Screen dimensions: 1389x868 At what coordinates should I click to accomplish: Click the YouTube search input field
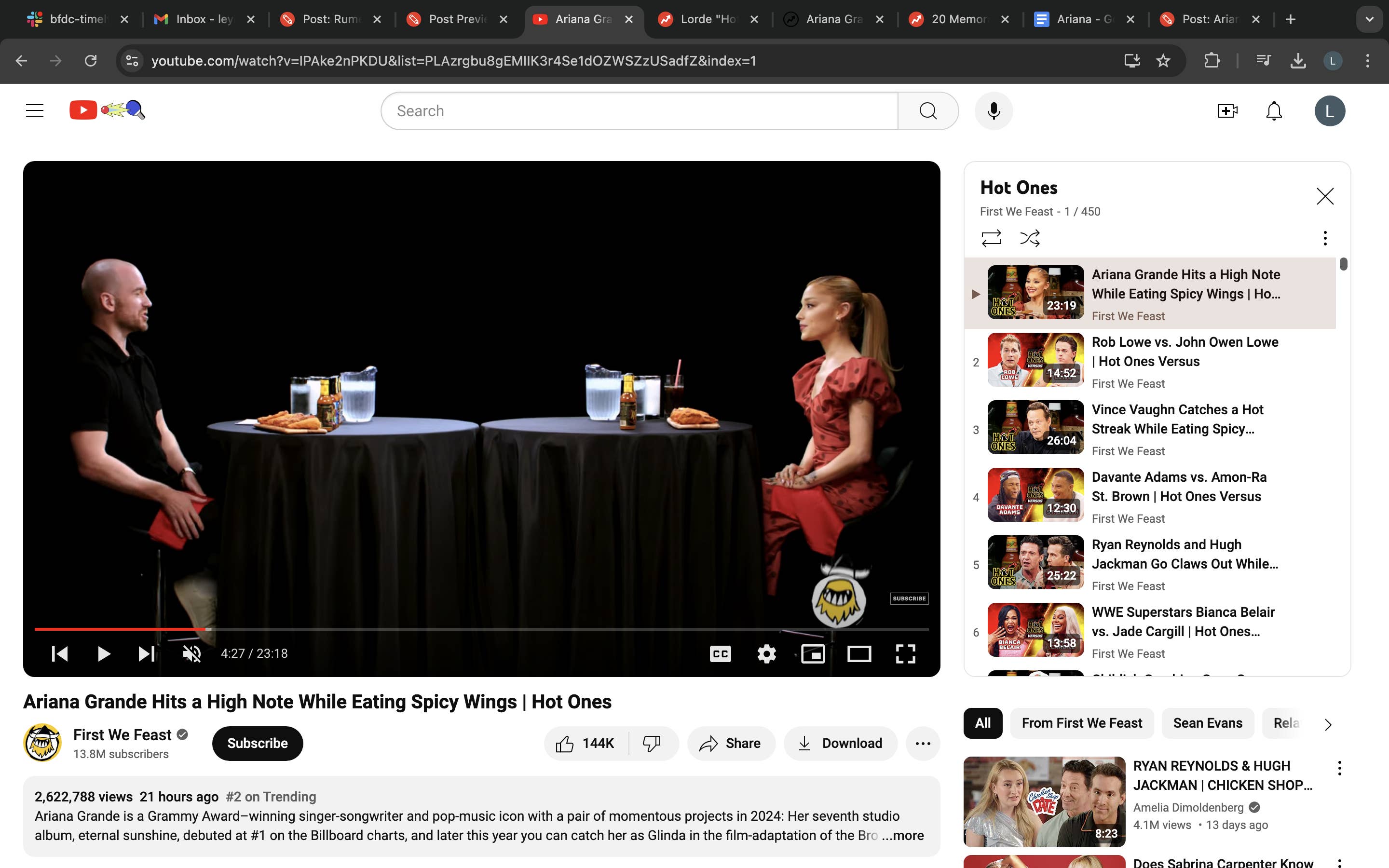pyautogui.click(x=639, y=111)
